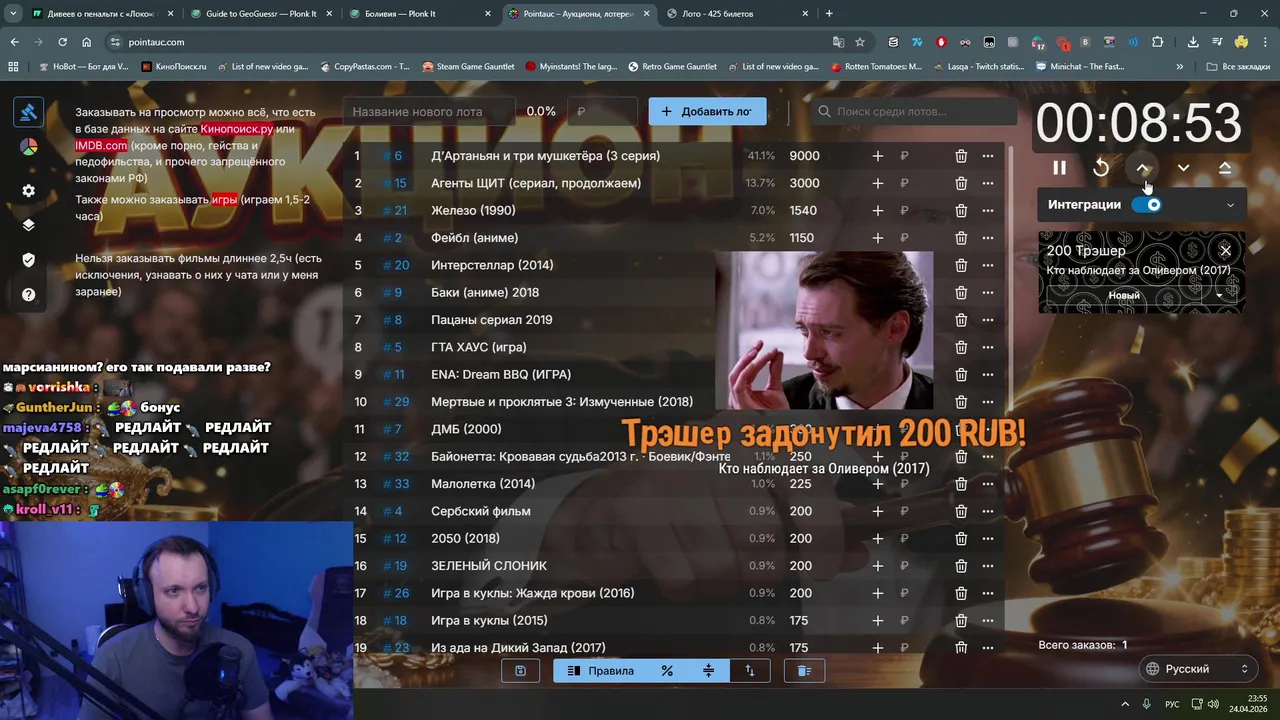Delete the Интерстеллар (2014) lot

tap(960, 265)
